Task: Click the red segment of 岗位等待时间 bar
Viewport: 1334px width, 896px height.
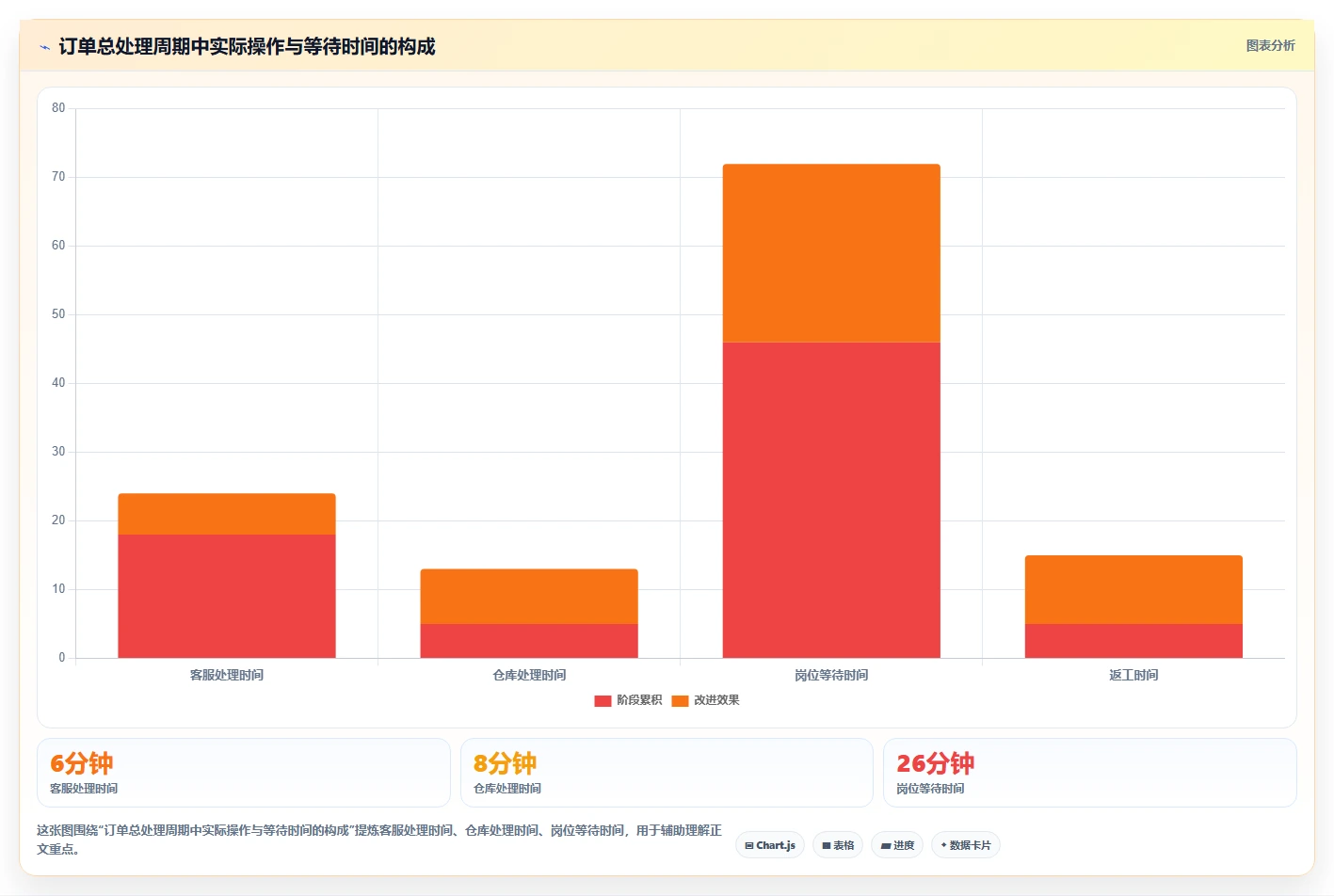Action: tap(831, 500)
